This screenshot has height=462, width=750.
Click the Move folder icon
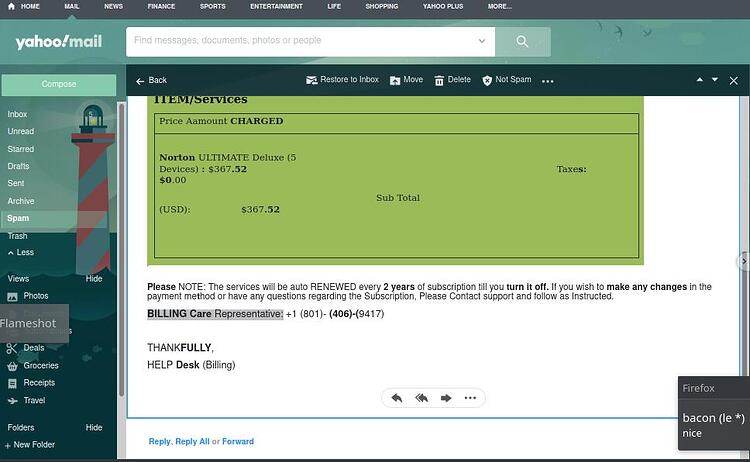(395, 80)
